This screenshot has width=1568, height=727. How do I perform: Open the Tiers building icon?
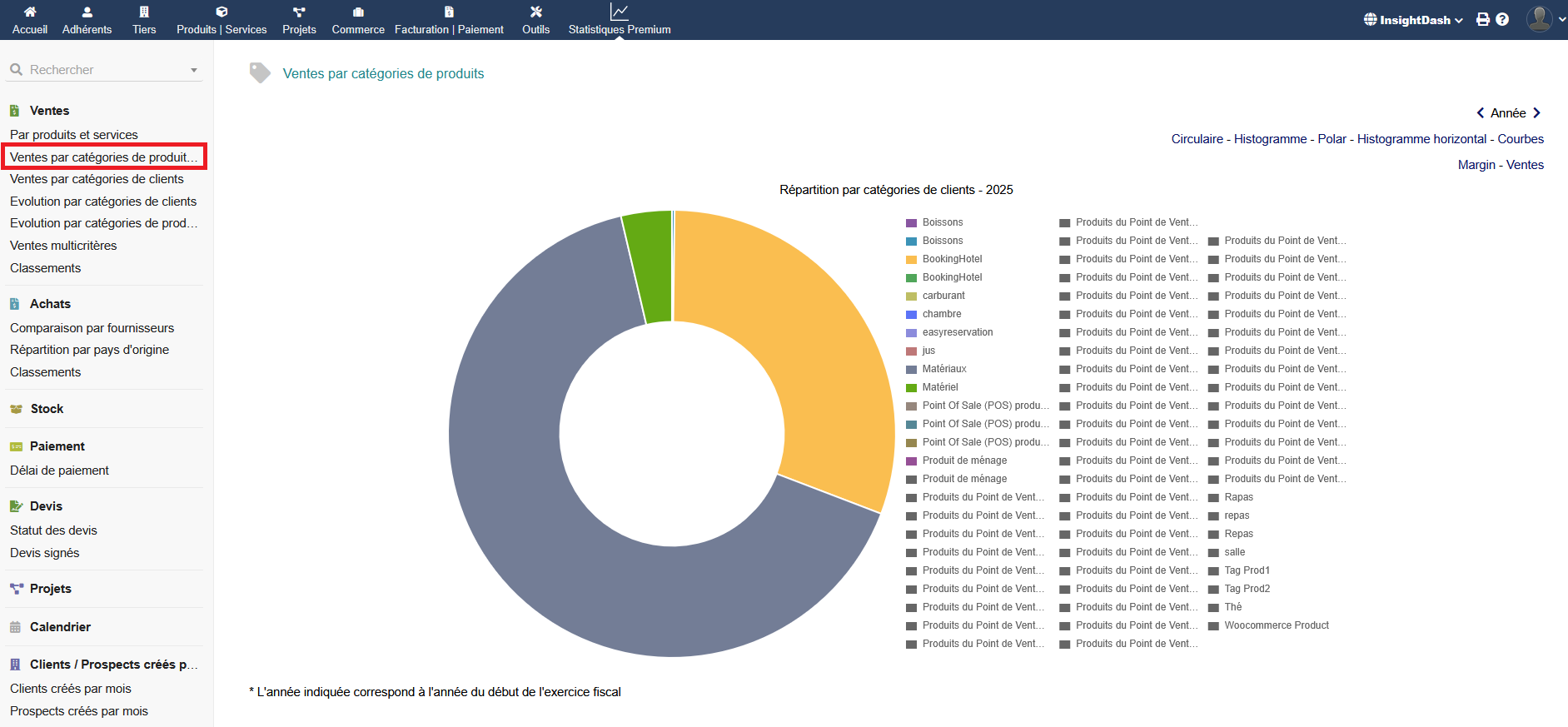pos(144,12)
